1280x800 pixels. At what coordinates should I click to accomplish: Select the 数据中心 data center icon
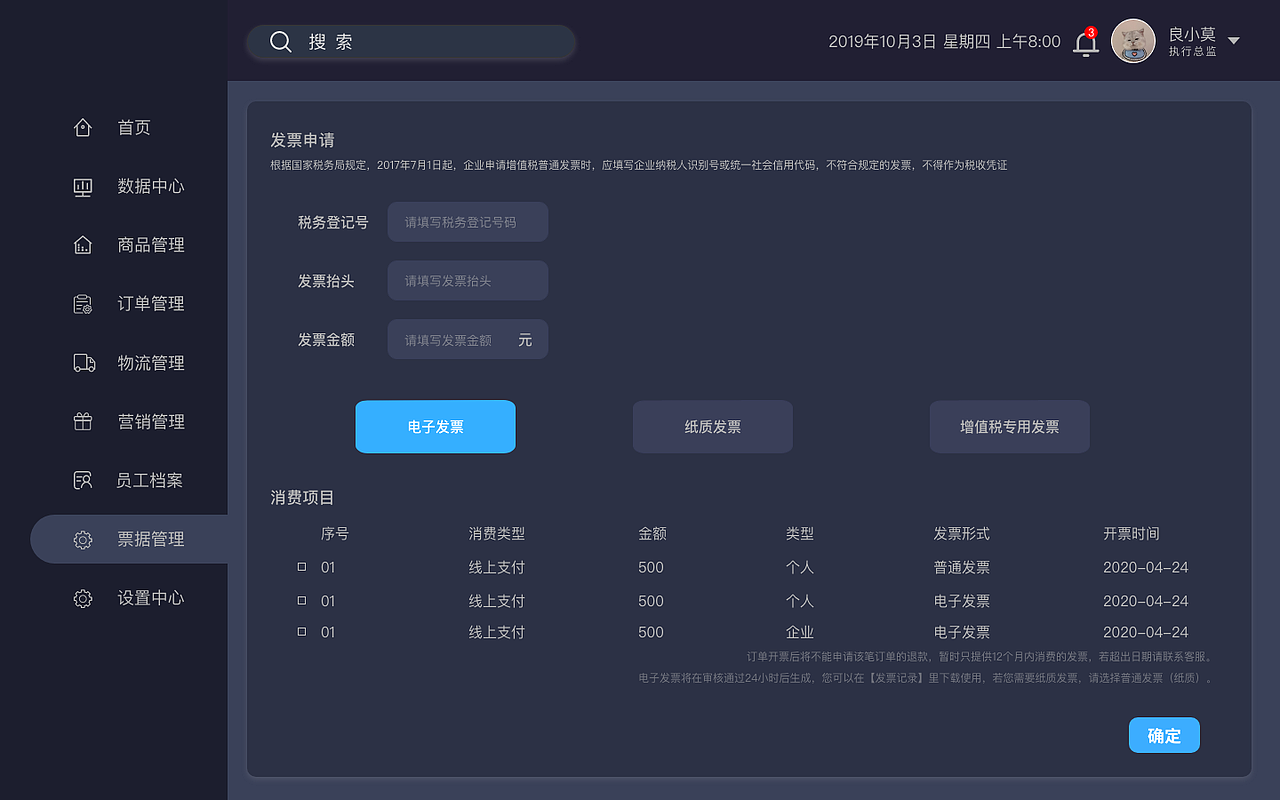(83, 186)
